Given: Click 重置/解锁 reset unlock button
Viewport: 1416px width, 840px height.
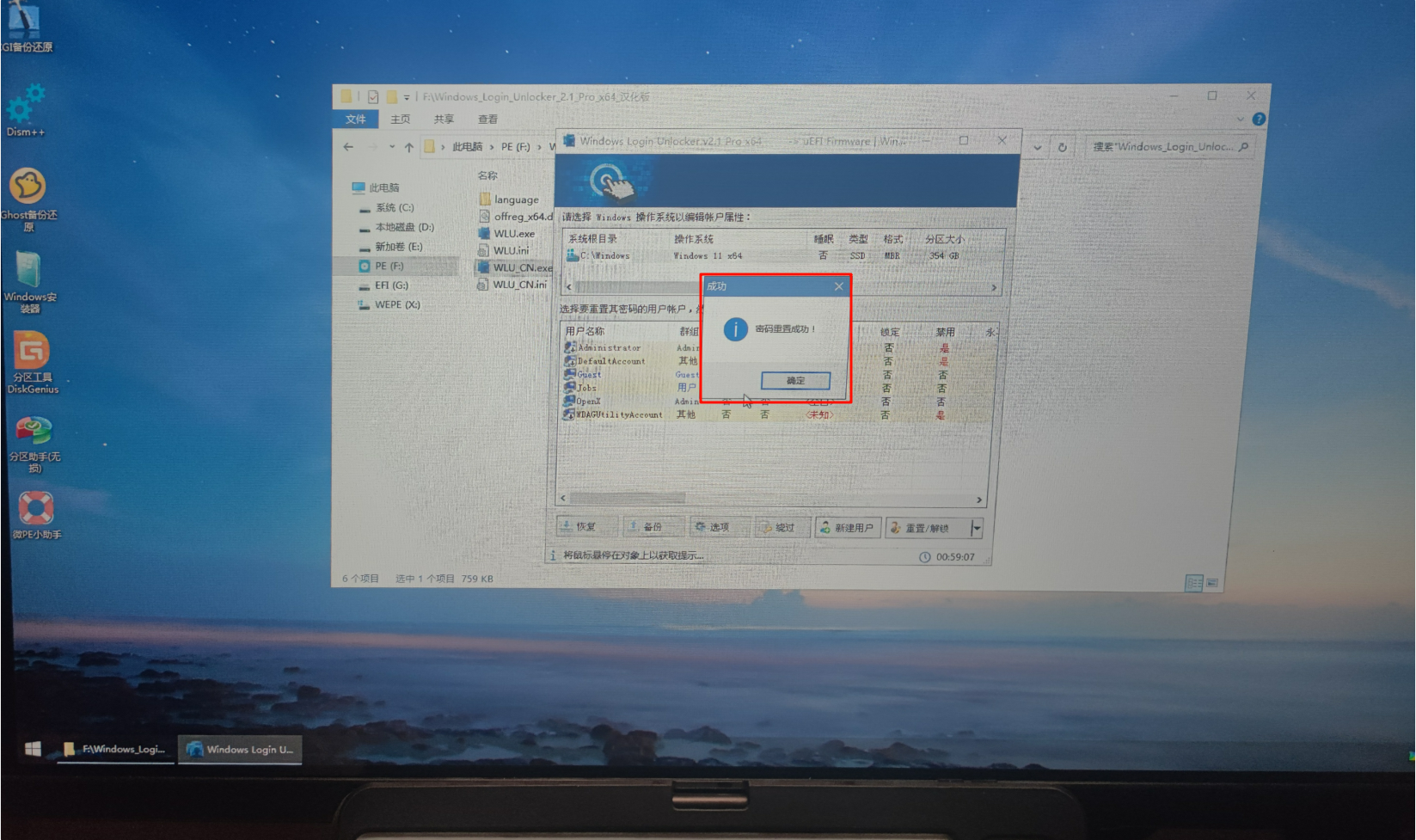Looking at the screenshot, I should point(928,527).
